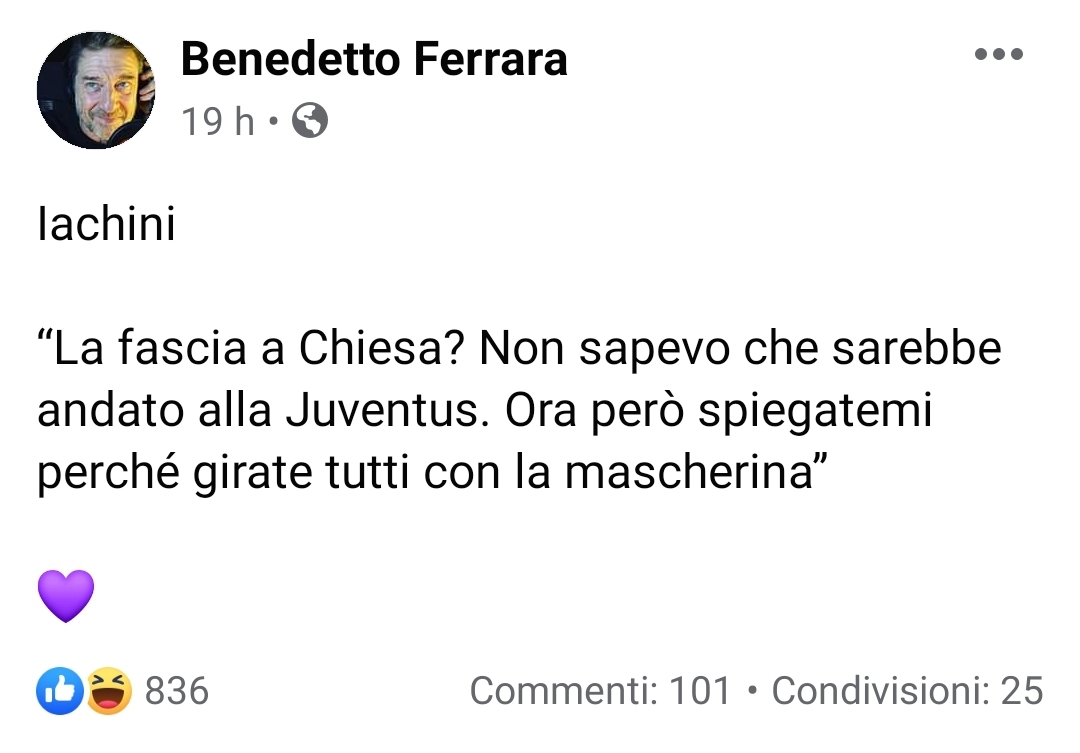Click Benedetto Ferrara's profile picture

[x=96, y=90]
